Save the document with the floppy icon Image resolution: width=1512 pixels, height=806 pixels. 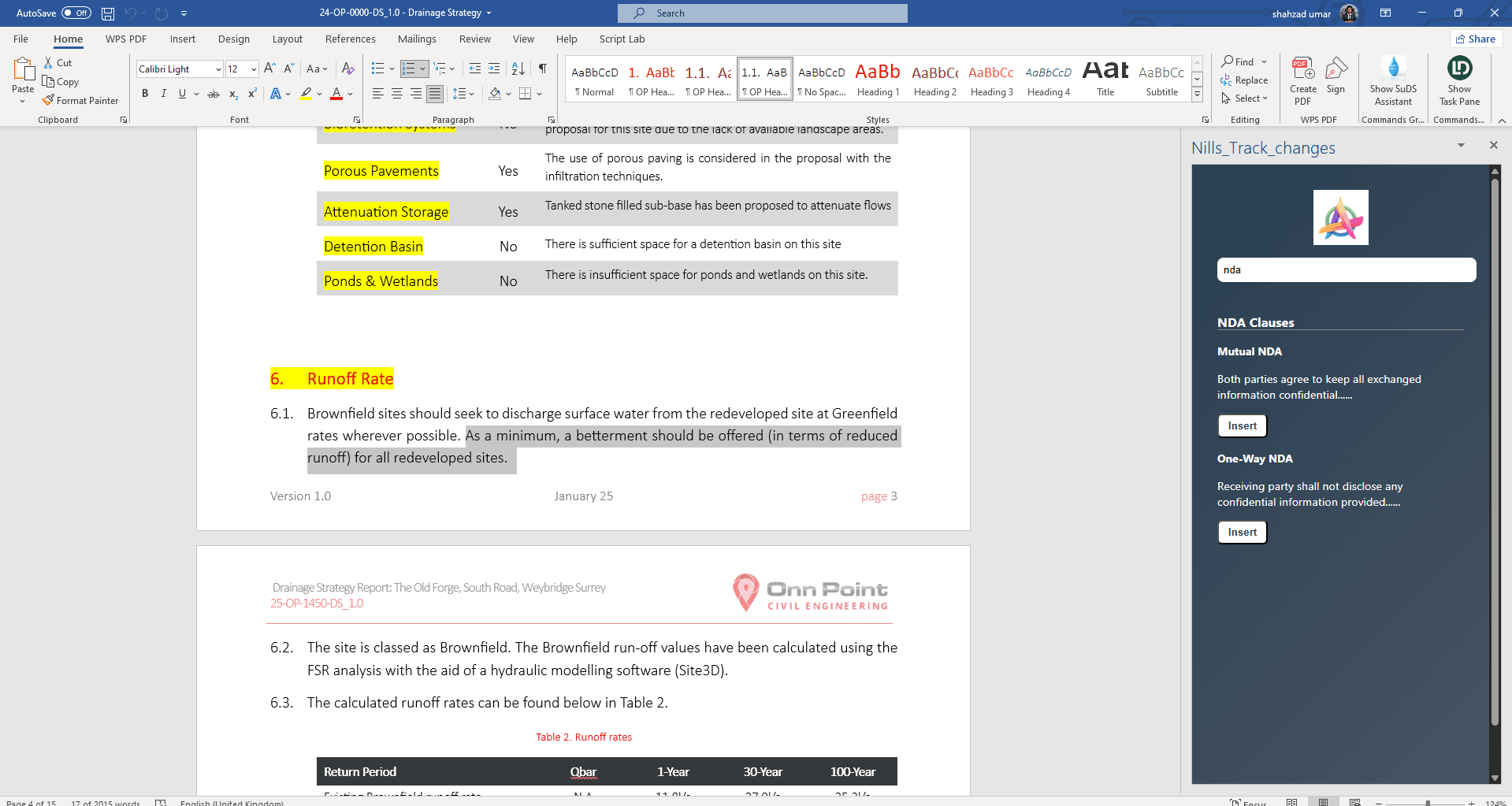point(108,13)
